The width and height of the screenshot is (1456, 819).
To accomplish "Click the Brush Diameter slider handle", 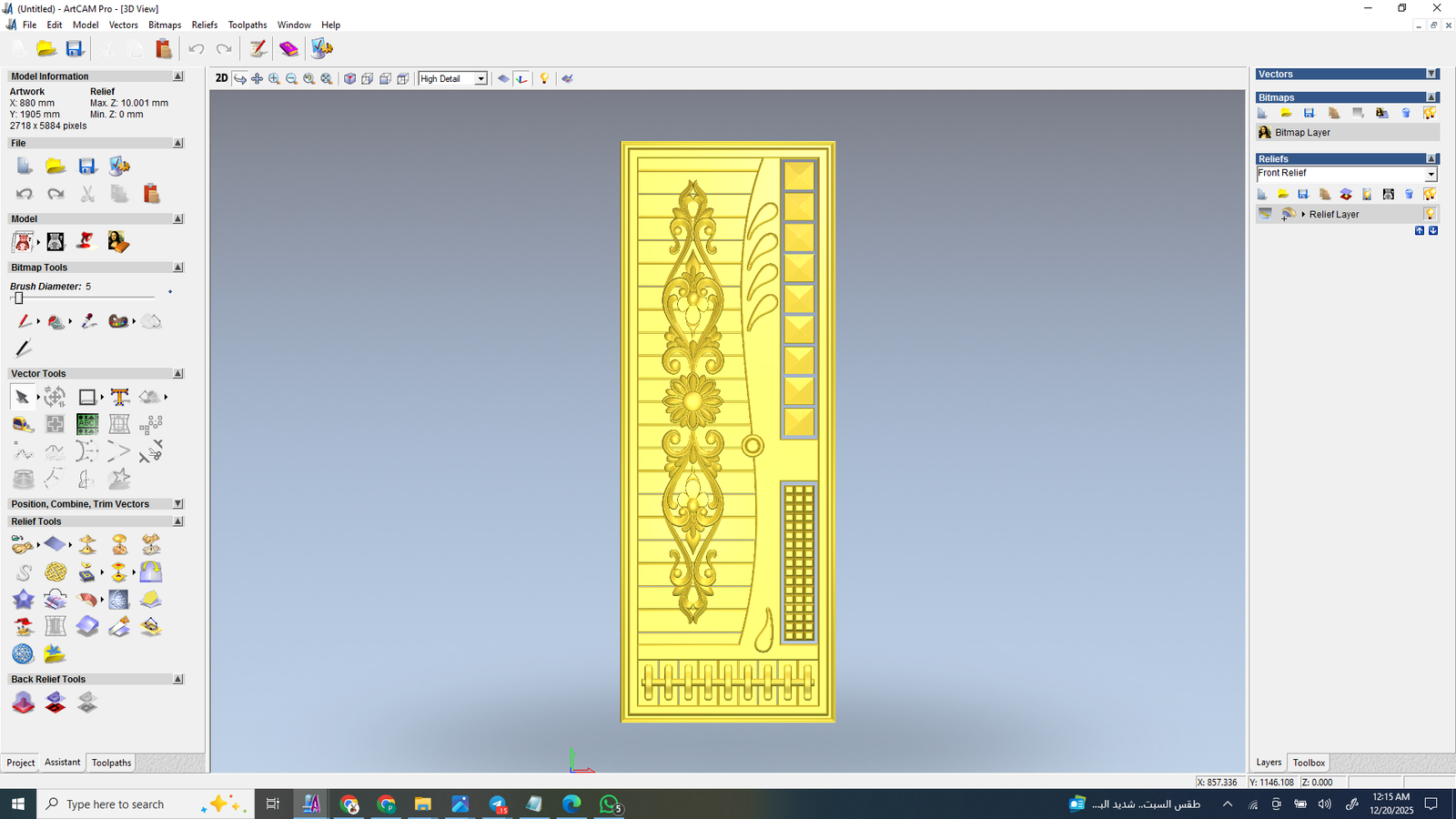I will [x=18, y=298].
